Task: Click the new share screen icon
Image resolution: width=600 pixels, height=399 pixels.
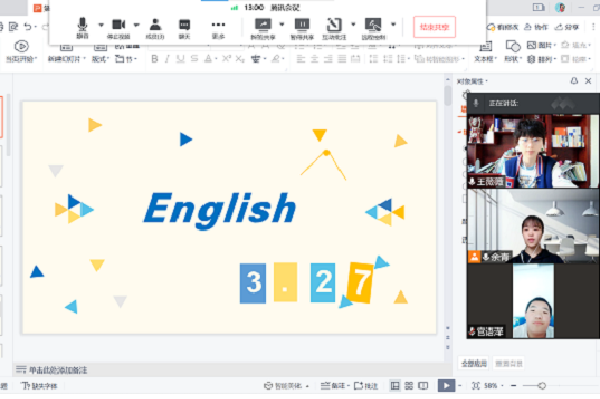Action: pos(263,28)
